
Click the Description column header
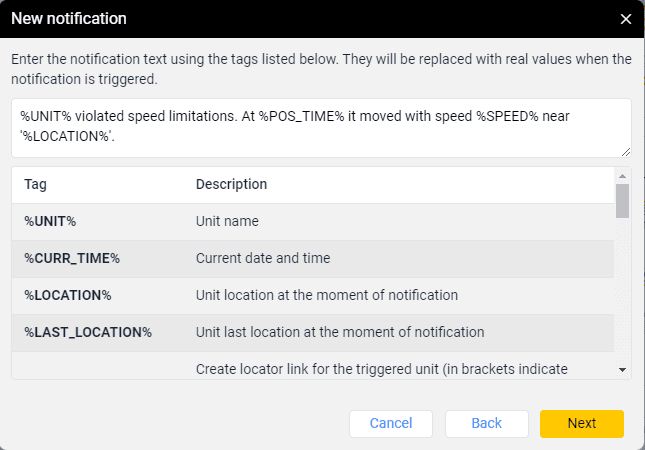tap(231, 185)
